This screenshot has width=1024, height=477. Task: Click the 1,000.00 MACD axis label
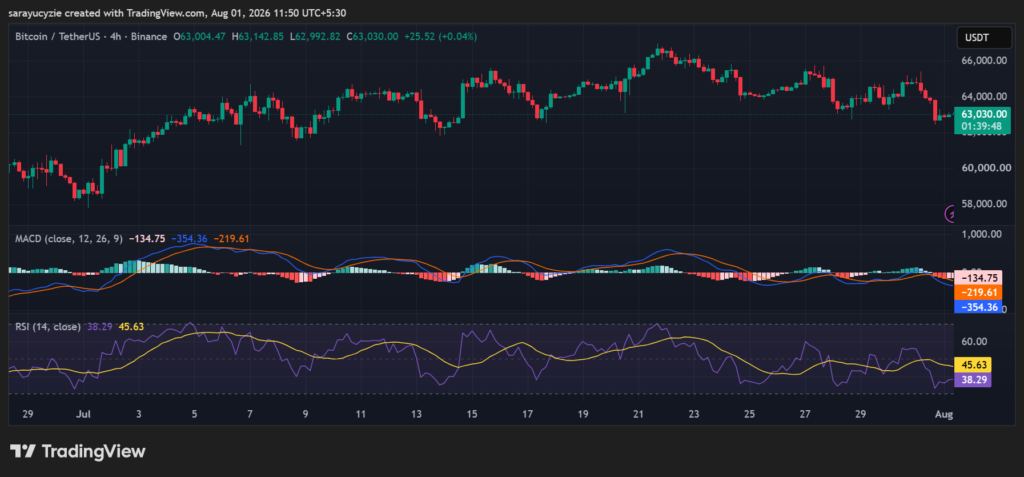pyautogui.click(x=982, y=235)
